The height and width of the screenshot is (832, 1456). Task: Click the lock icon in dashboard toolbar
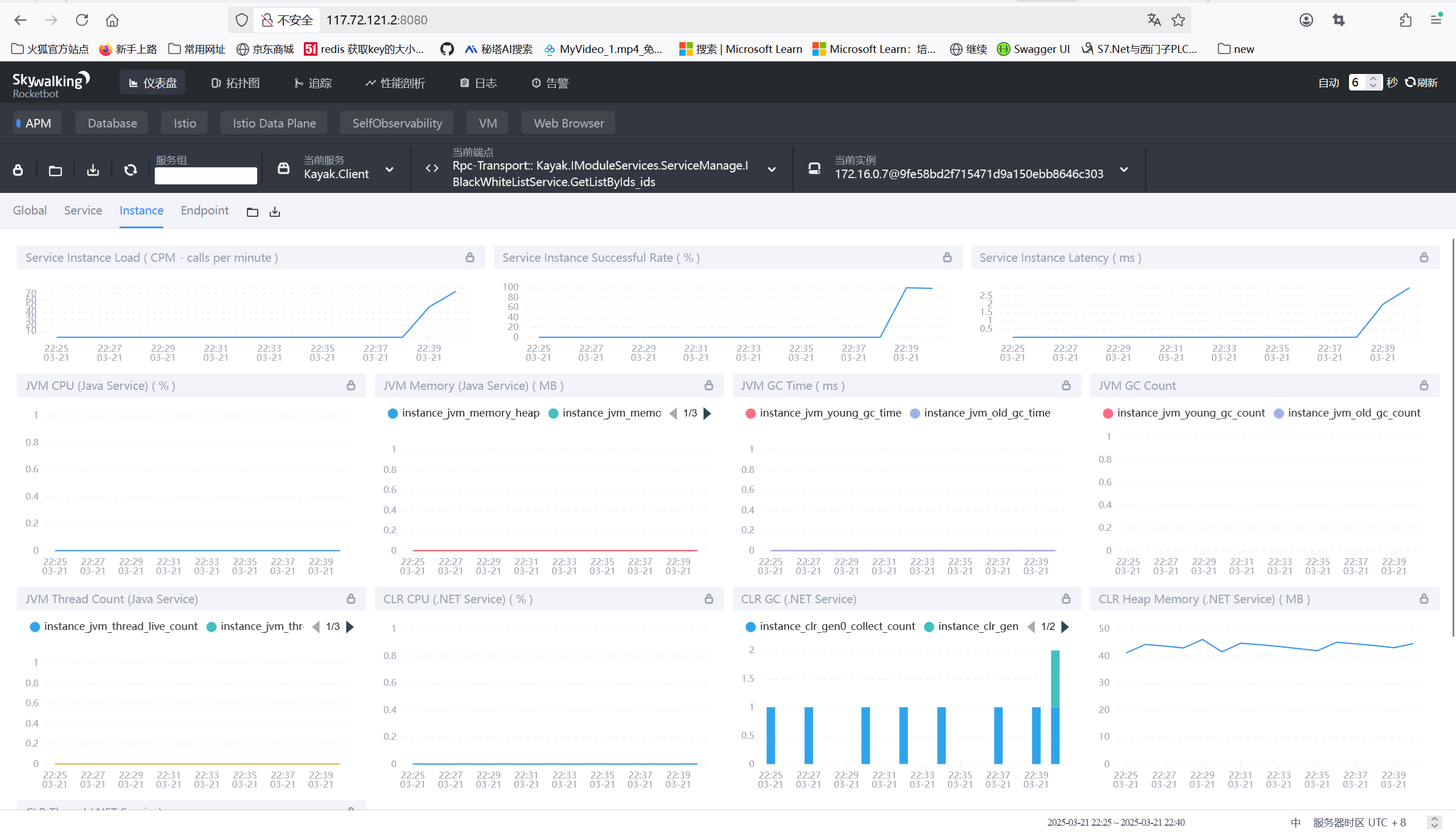coord(18,170)
